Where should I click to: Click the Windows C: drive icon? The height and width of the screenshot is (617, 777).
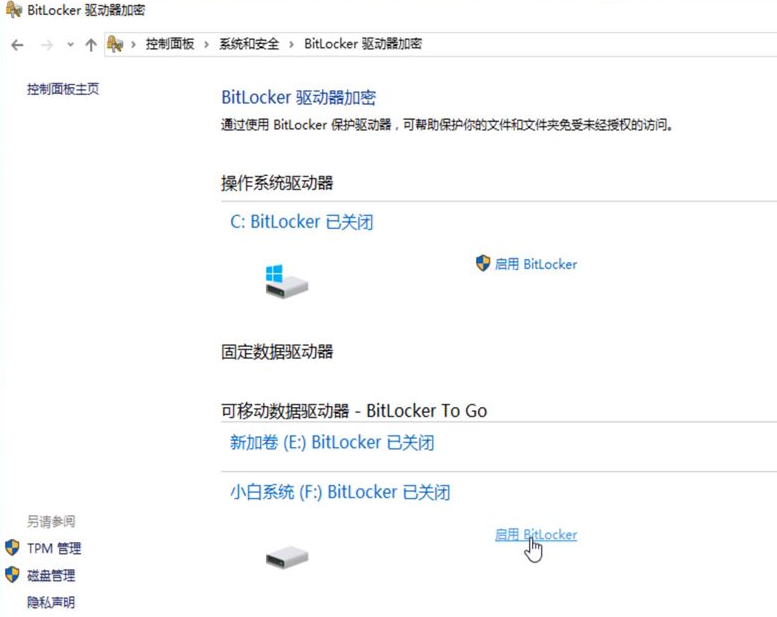point(286,281)
